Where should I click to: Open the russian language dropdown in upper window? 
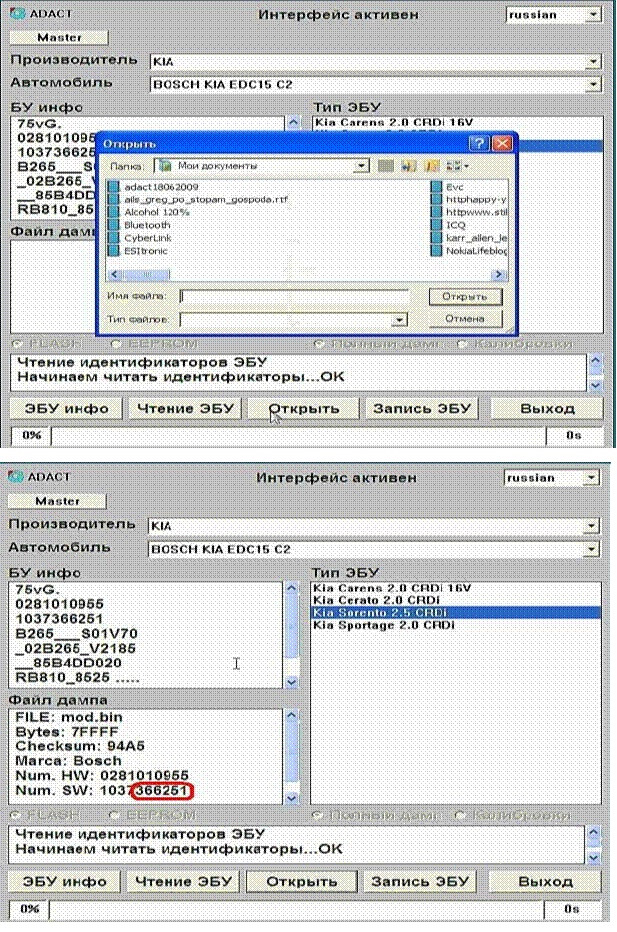(x=593, y=14)
